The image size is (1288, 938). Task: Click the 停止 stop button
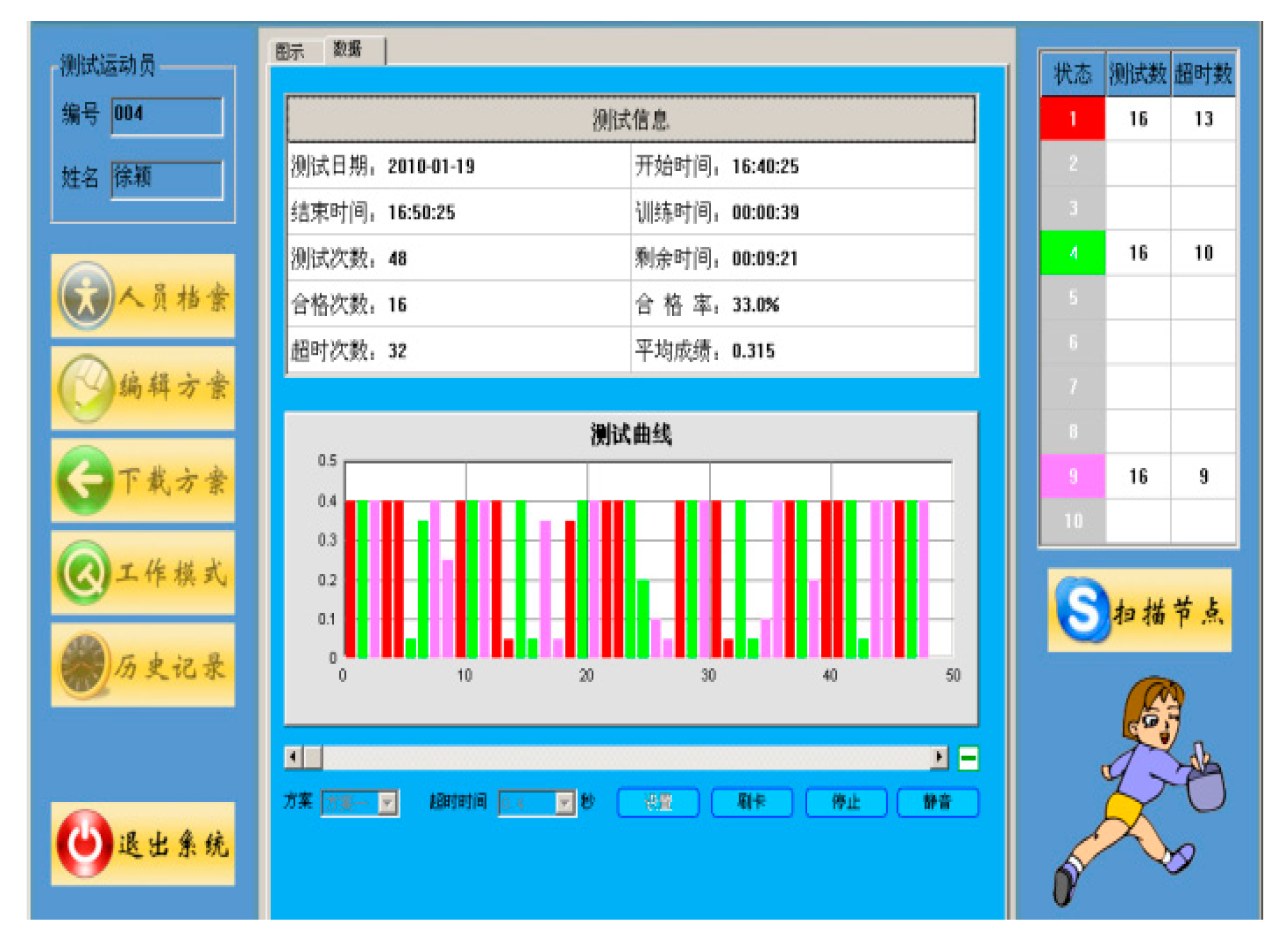coord(845,802)
